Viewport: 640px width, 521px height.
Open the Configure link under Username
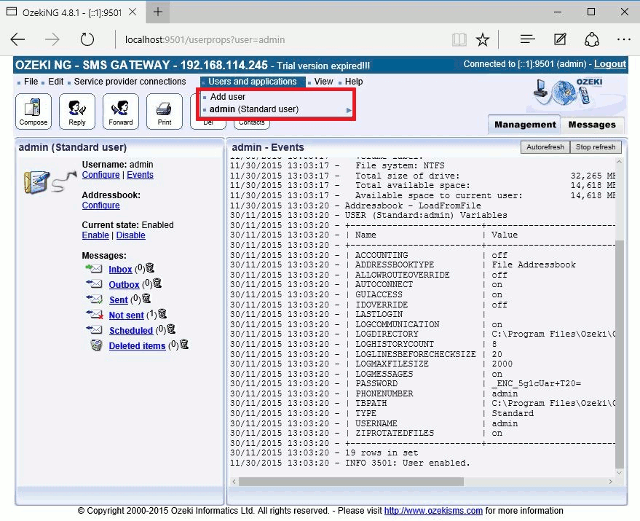pos(100,175)
